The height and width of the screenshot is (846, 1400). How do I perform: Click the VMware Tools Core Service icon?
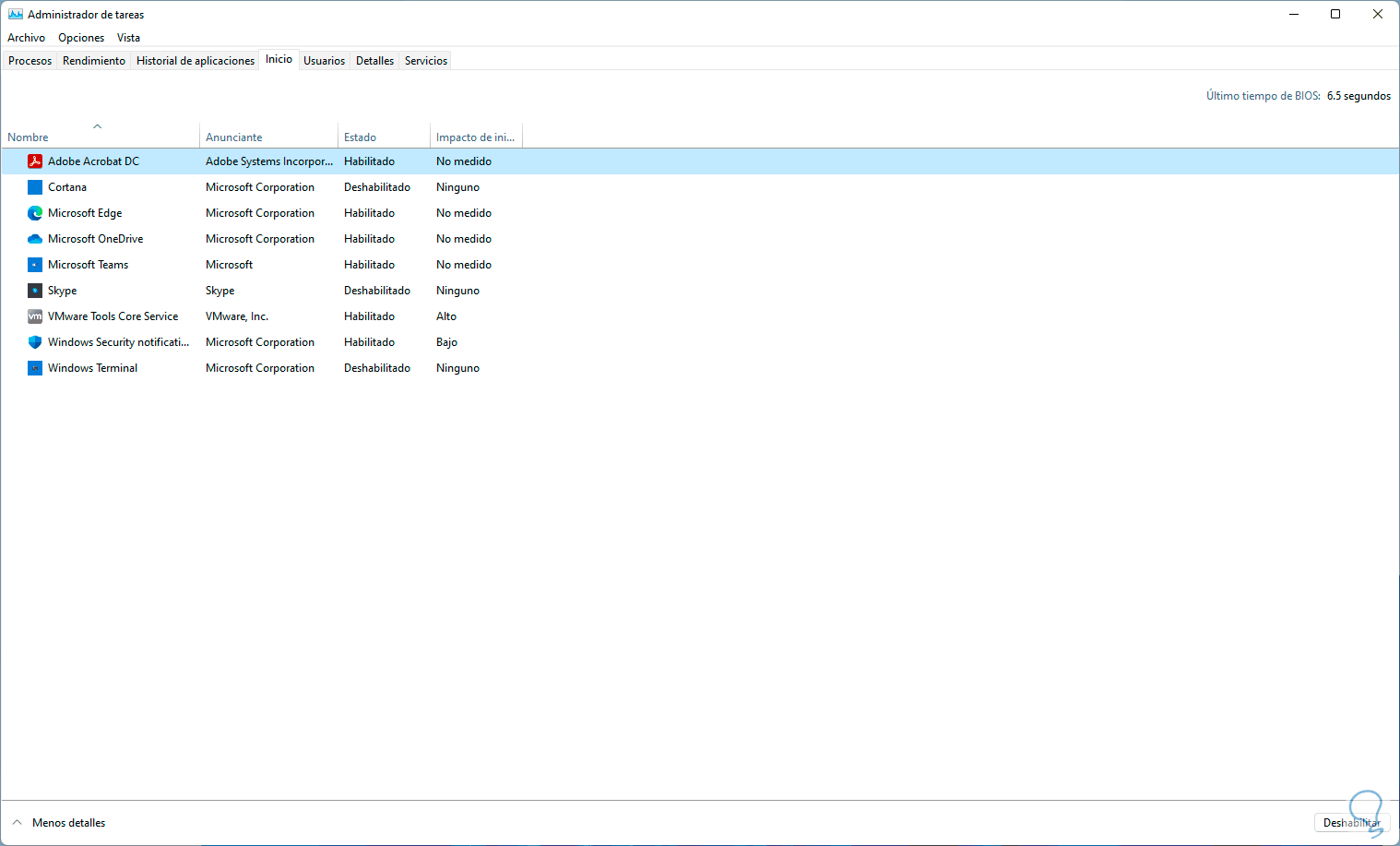click(35, 316)
